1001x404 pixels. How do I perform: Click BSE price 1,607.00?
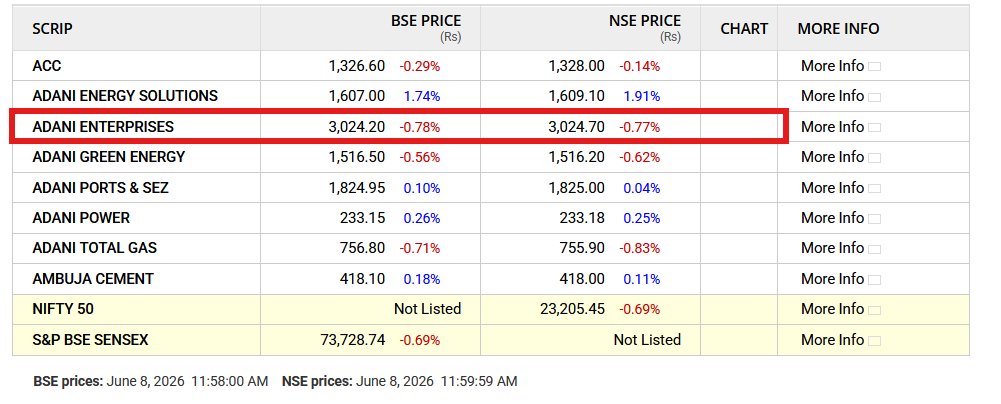[x=357, y=96]
